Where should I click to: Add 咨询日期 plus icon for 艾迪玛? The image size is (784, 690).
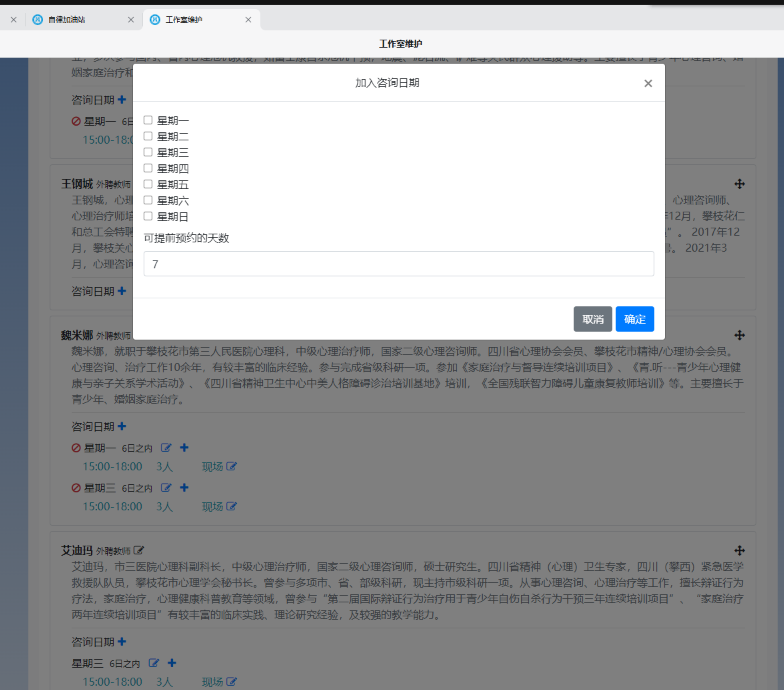[122, 642]
